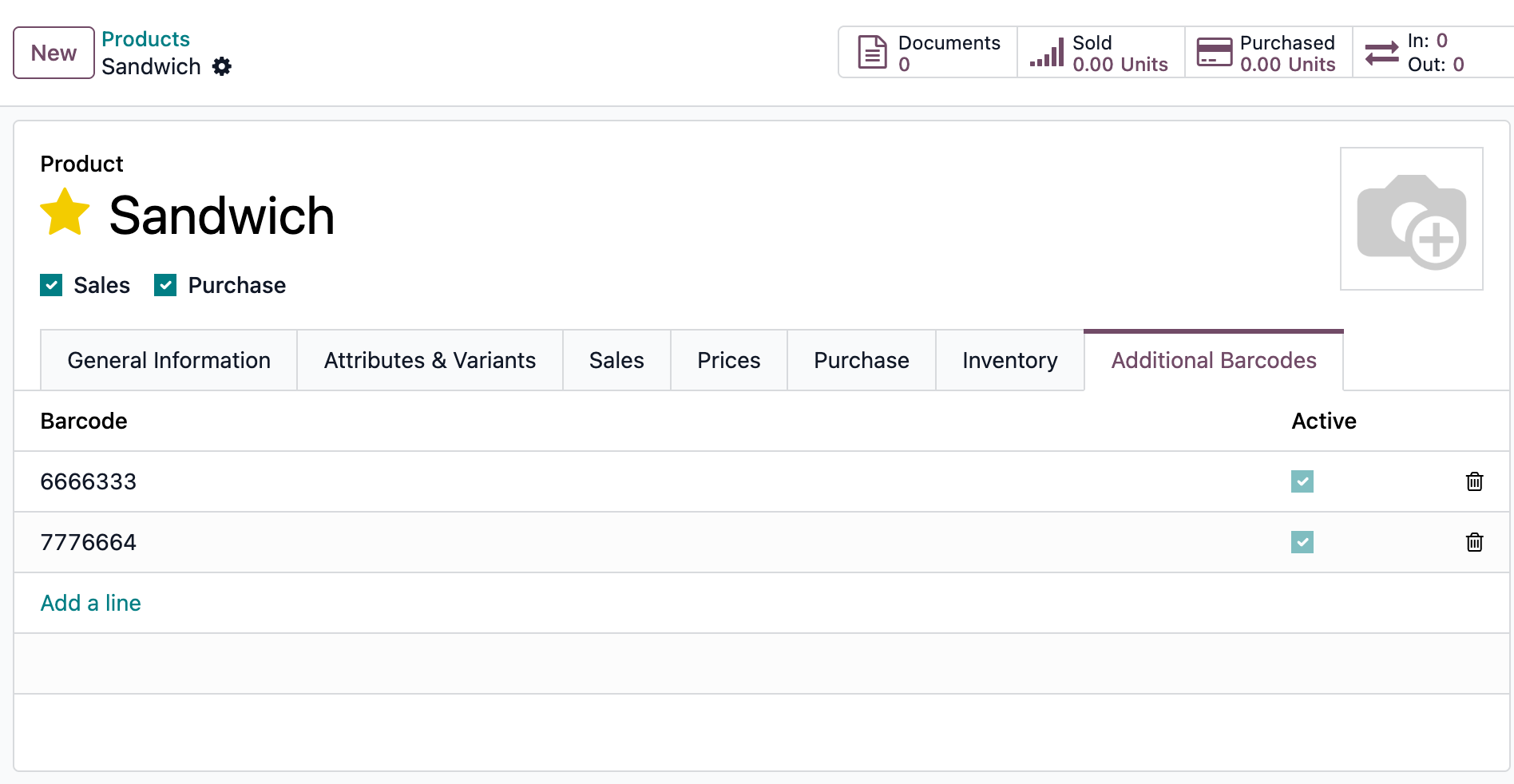This screenshot has width=1514, height=784.
Task: Disable the Sales checkbox
Action: pos(51,285)
